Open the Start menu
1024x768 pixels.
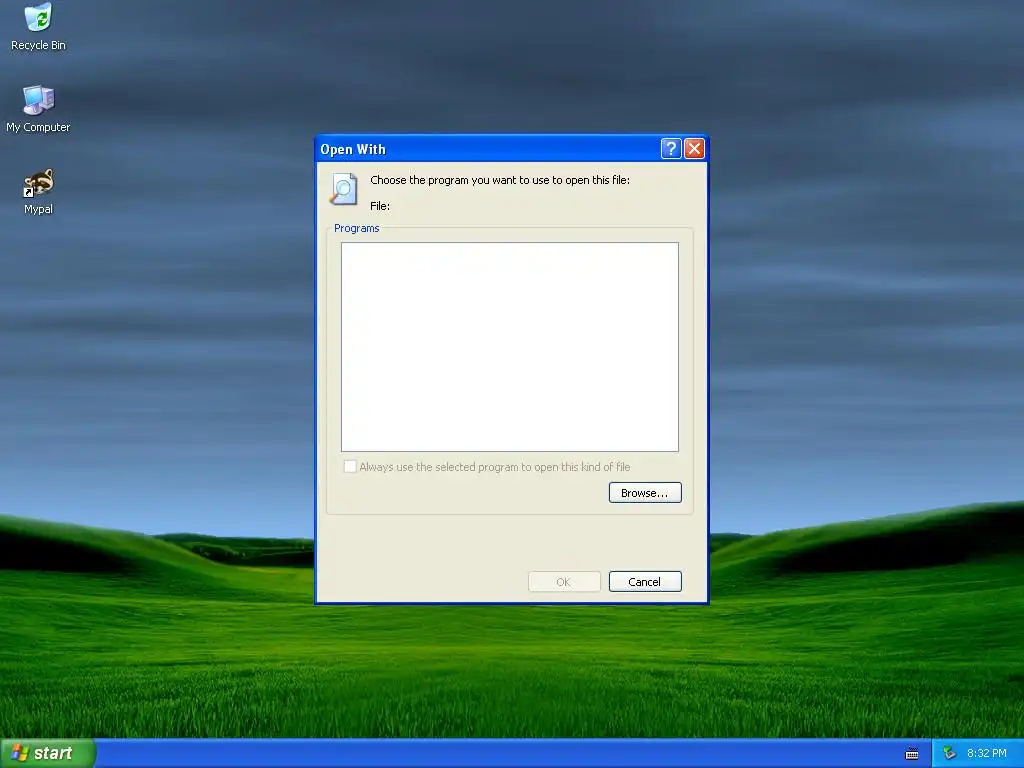pyautogui.click(x=48, y=753)
